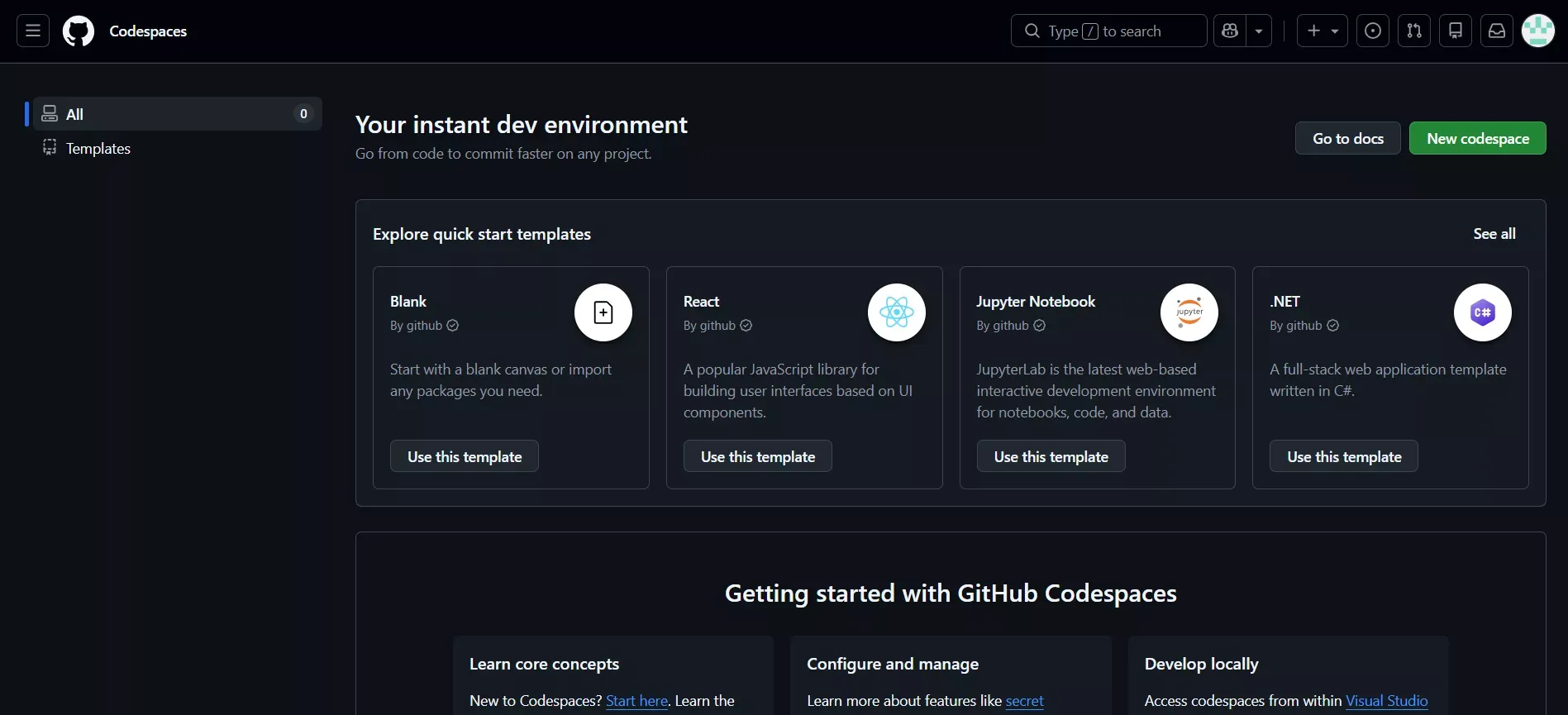Open the Start here link
Image resolution: width=1568 pixels, height=715 pixels.
pyautogui.click(x=636, y=701)
